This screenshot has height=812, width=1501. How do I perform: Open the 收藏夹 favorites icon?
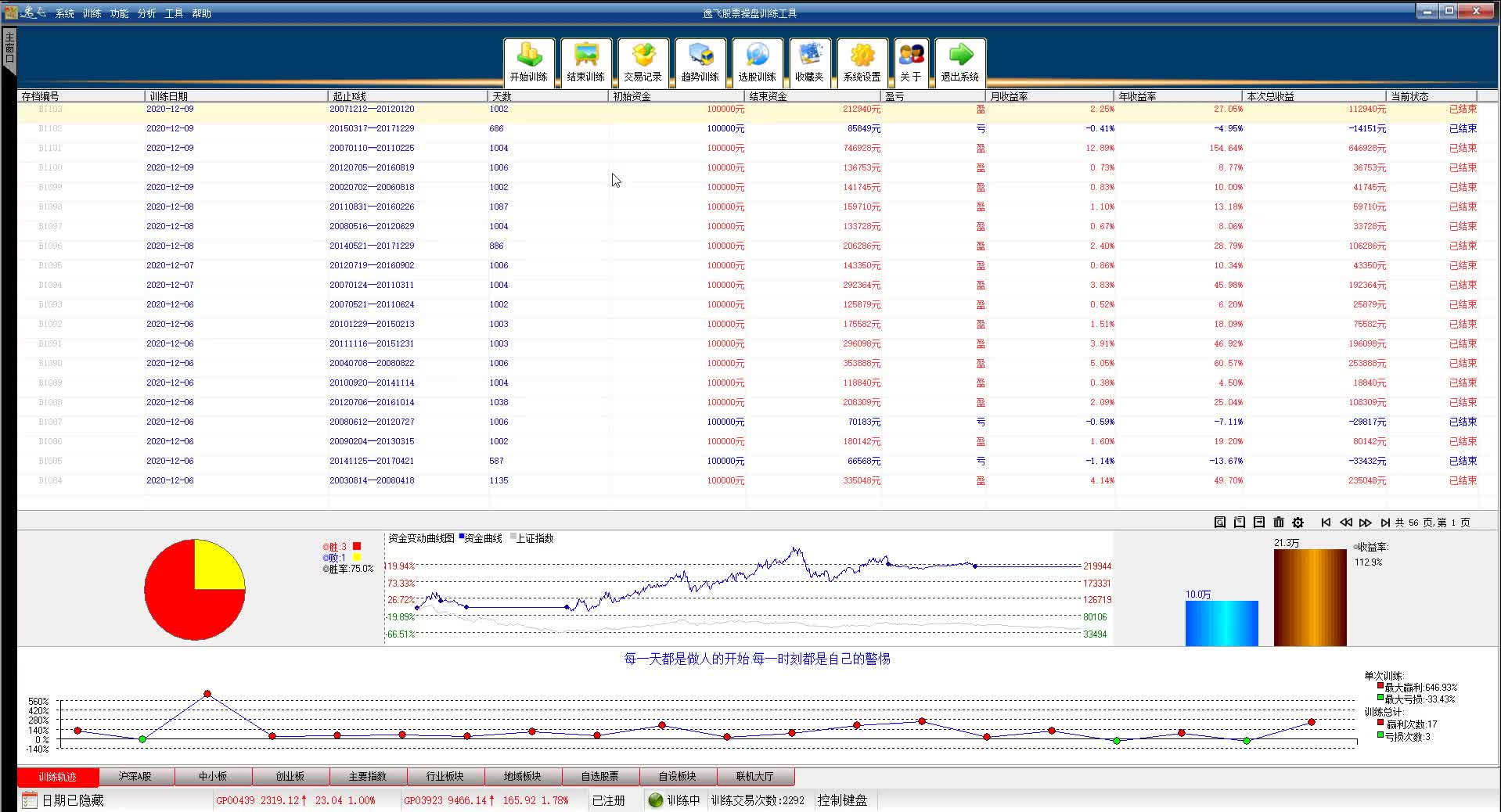810,62
